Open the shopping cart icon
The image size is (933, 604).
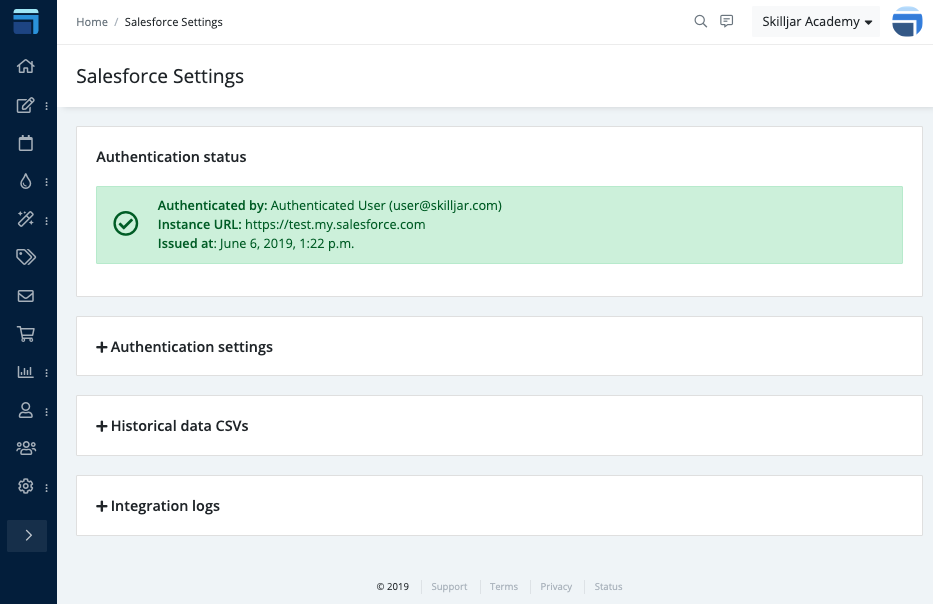click(x=26, y=334)
